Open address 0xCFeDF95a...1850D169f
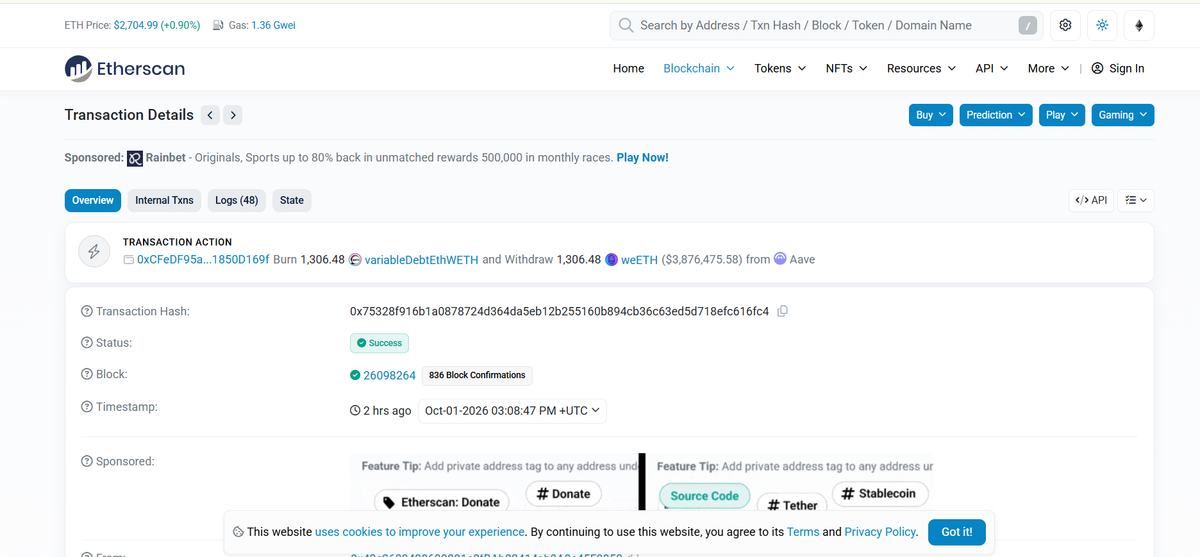Viewport: 1200px width, 557px height. (203, 260)
